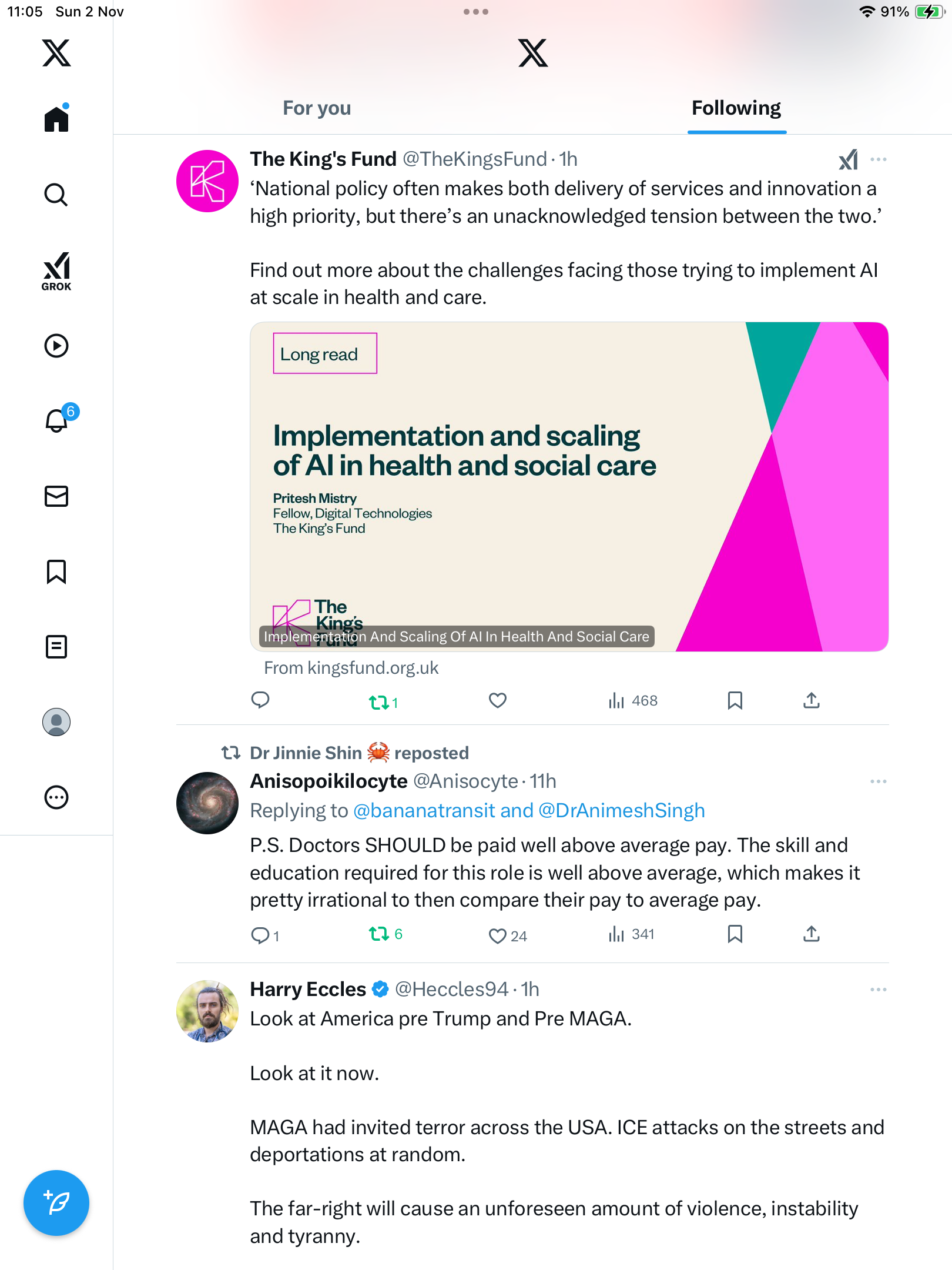The width and height of the screenshot is (952, 1270).
Task: Open the notifications bell
Action: (56, 421)
